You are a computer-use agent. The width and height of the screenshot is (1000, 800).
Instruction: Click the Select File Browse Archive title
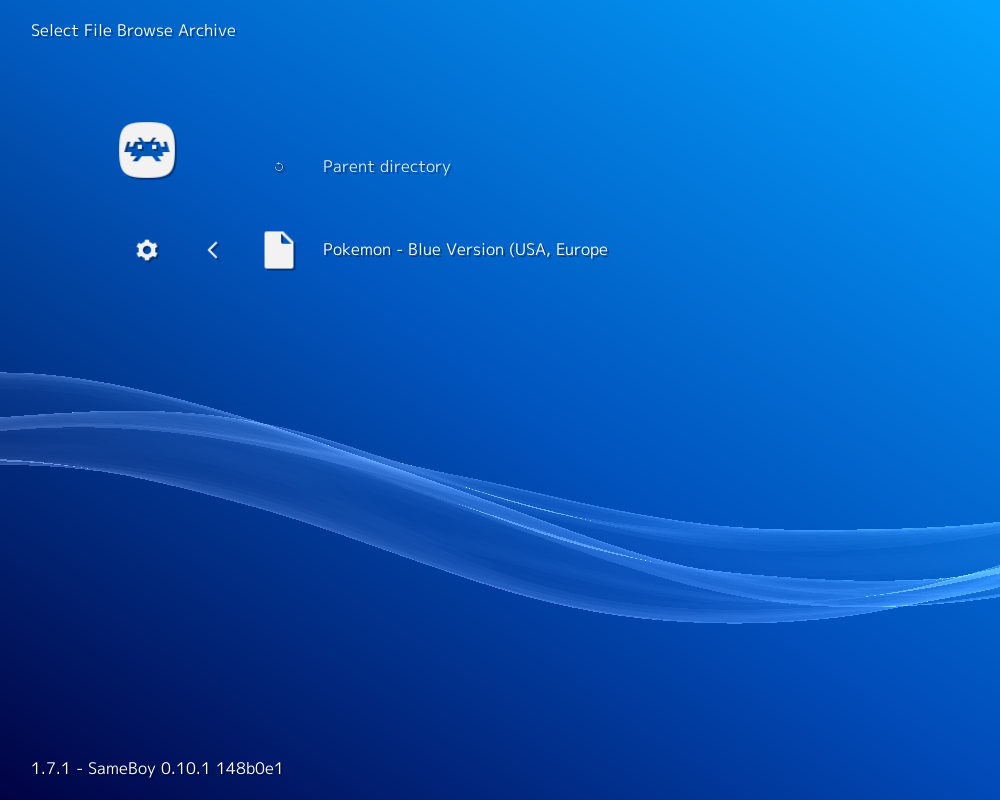coord(133,31)
